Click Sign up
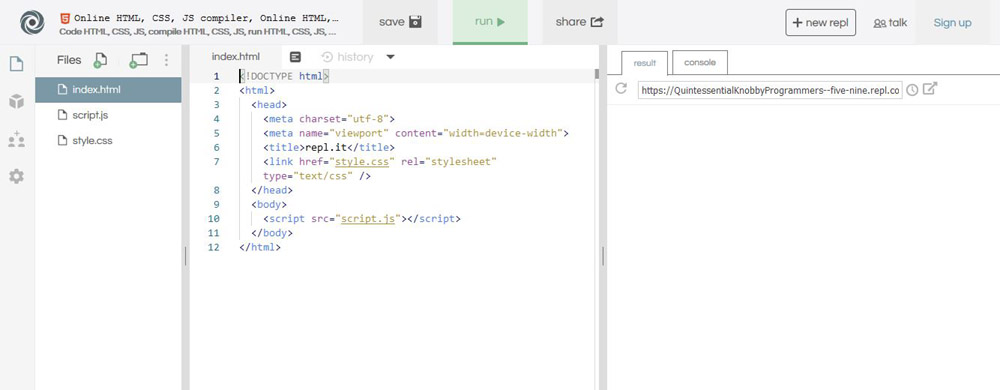Screen dimensions: 1000x390 (952, 23)
